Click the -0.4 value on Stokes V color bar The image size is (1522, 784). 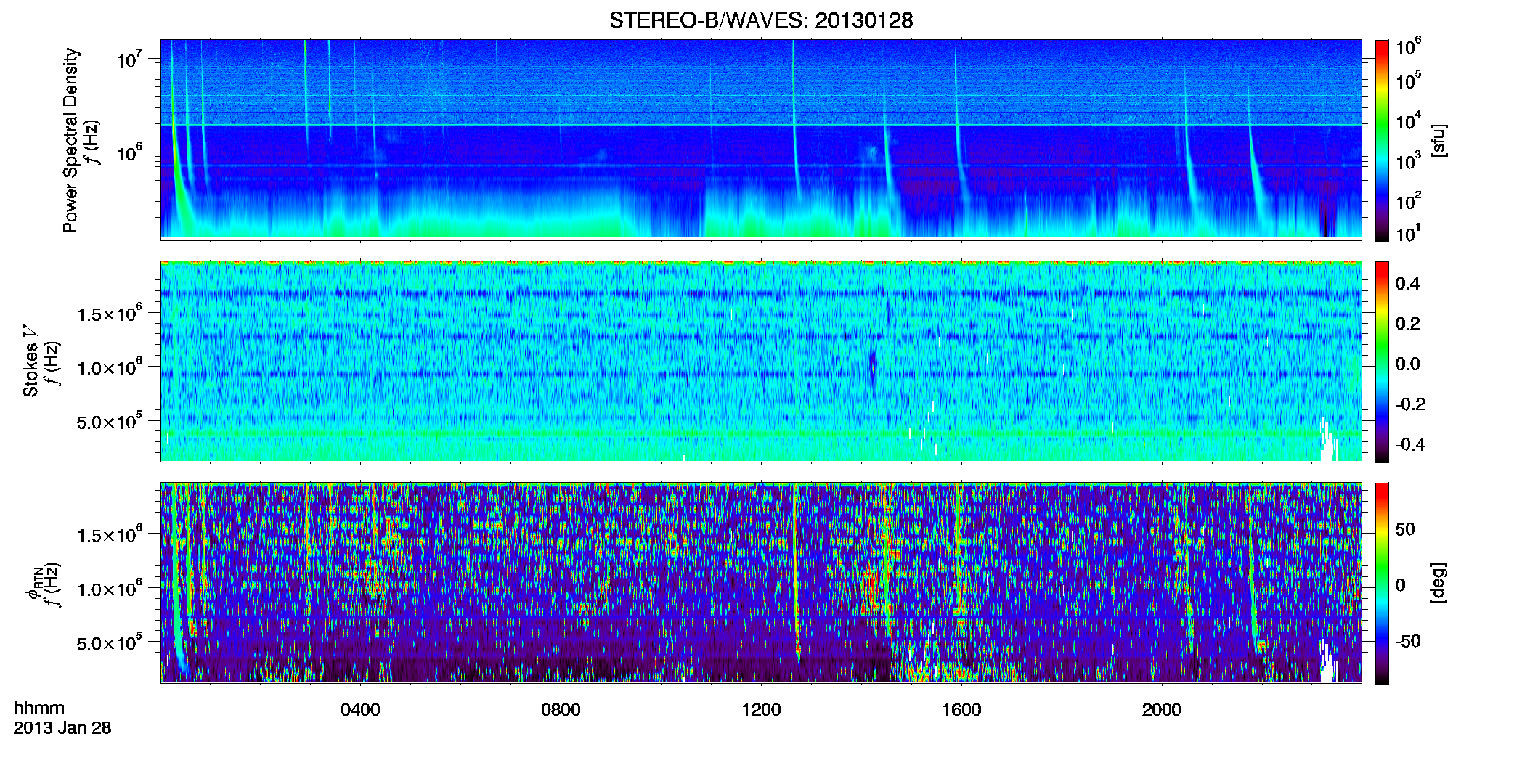tap(1410, 444)
